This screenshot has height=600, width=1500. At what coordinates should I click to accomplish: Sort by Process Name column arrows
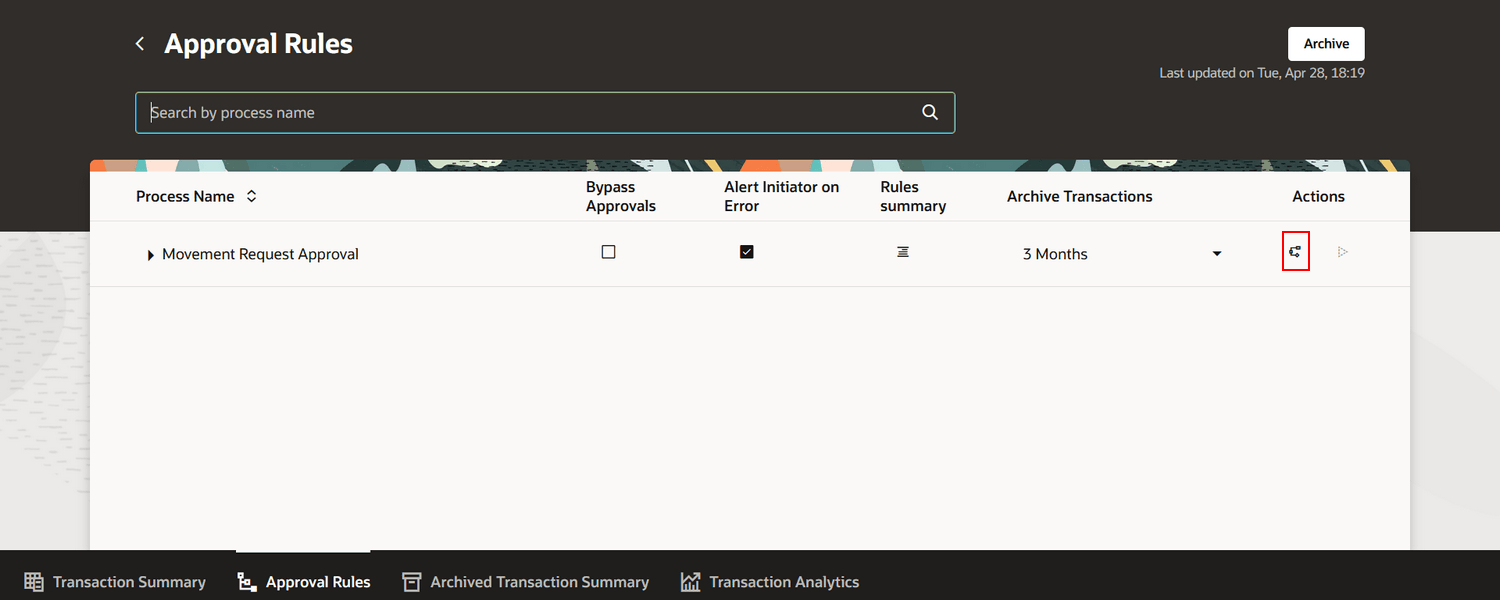[252, 197]
